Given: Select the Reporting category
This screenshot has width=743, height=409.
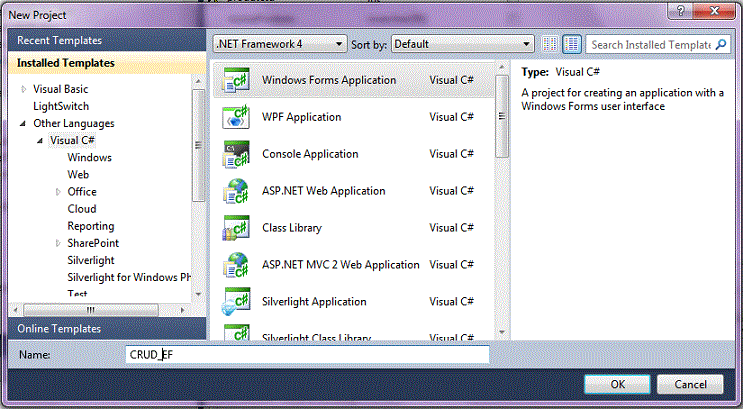Looking at the screenshot, I should (91, 226).
